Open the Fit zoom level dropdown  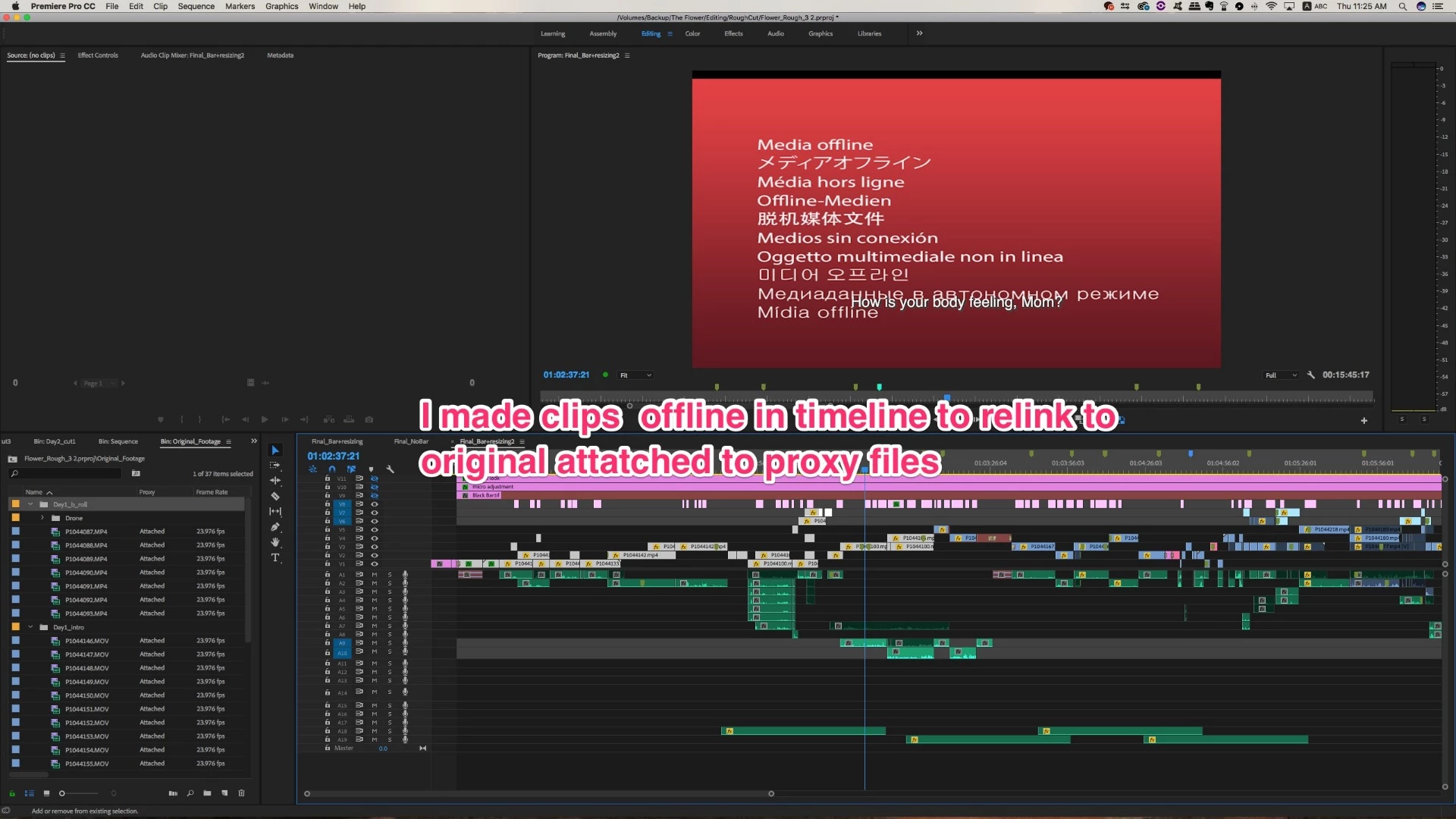[x=635, y=375]
